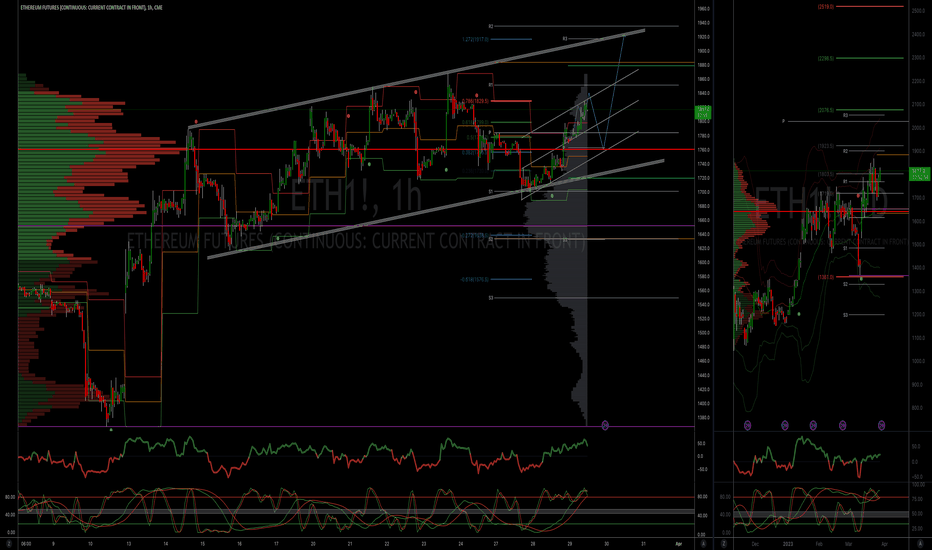Open purple event marker above Mar label
Image resolution: width=932 pixels, height=550 pixels.
tap(842, 425)
